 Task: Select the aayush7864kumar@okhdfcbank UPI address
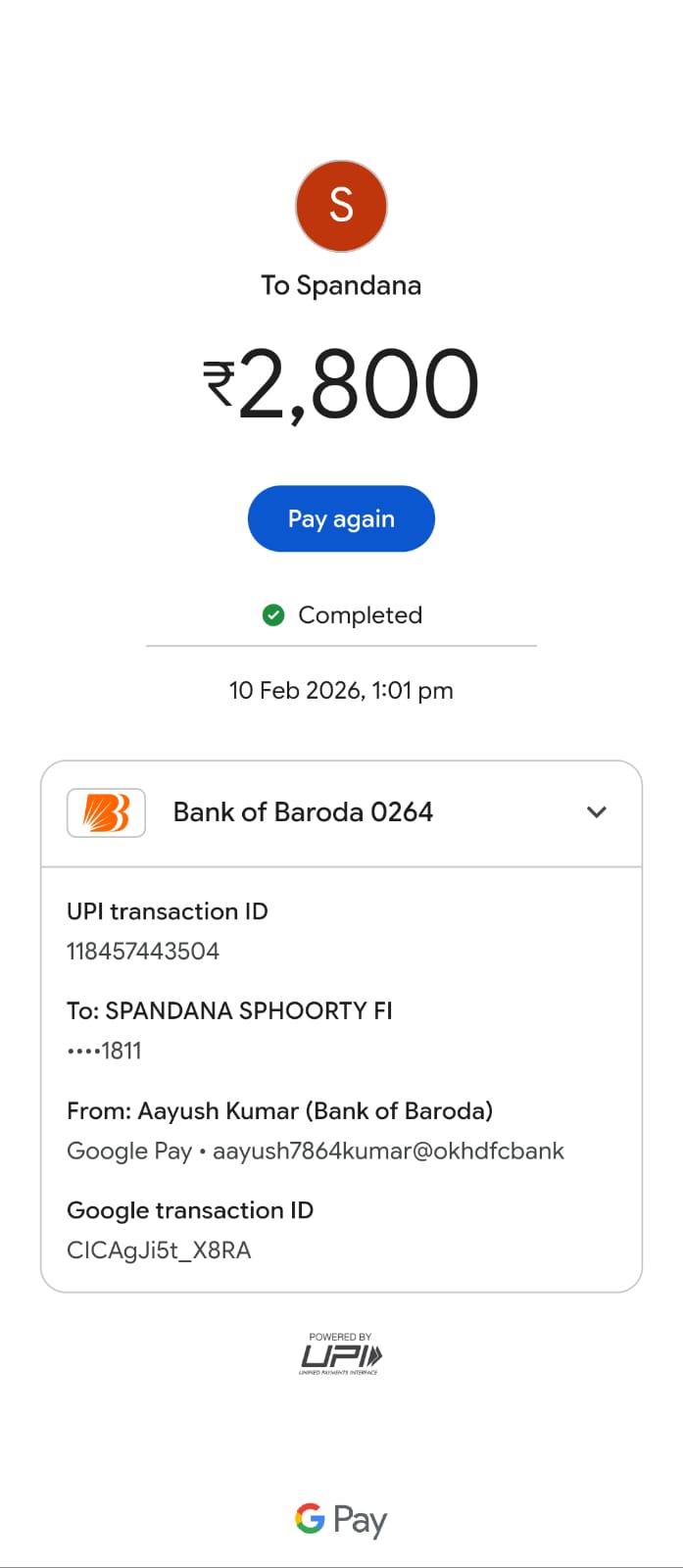(388, 1151)
